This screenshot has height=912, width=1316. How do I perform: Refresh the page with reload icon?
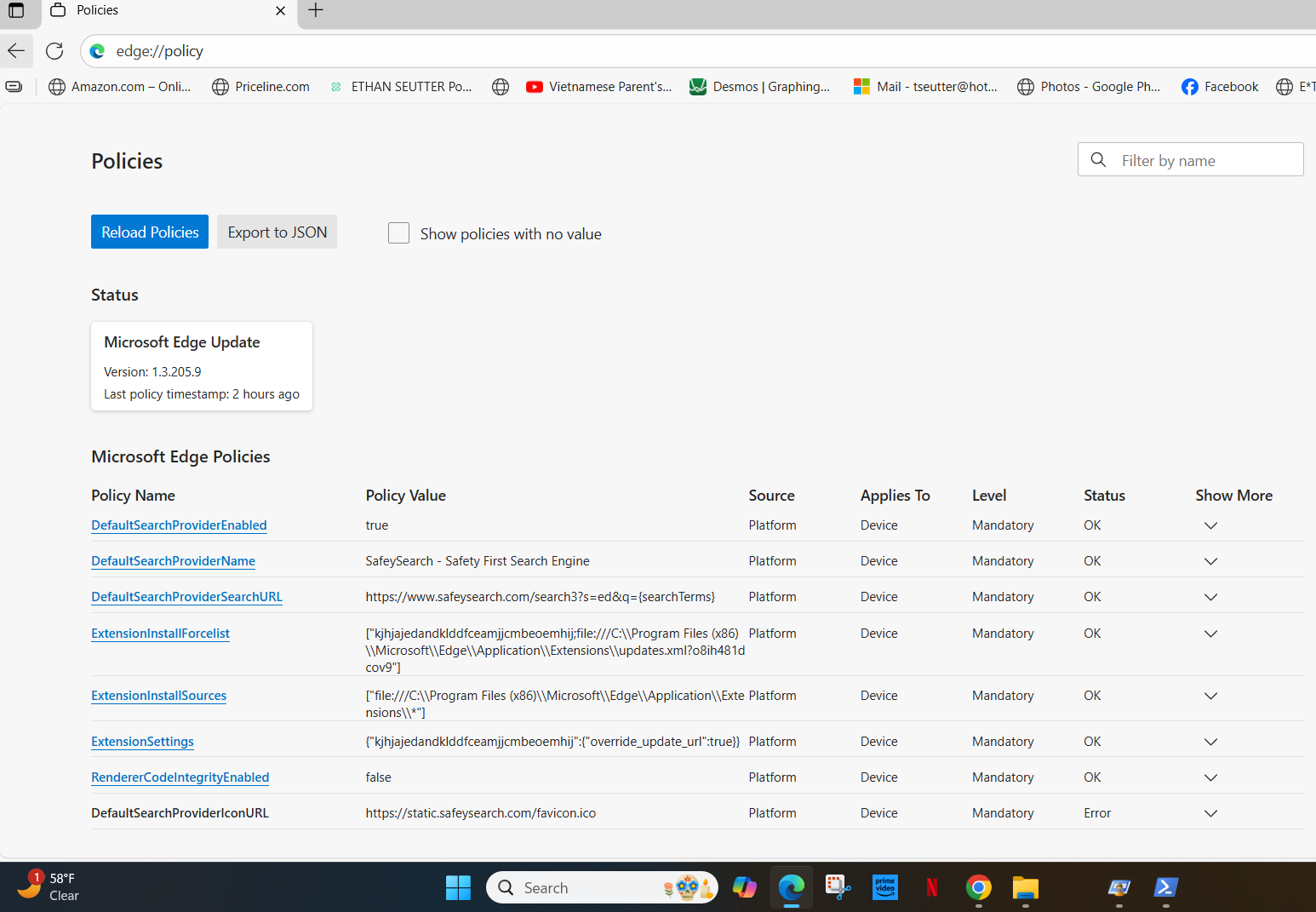click(54, 51)
